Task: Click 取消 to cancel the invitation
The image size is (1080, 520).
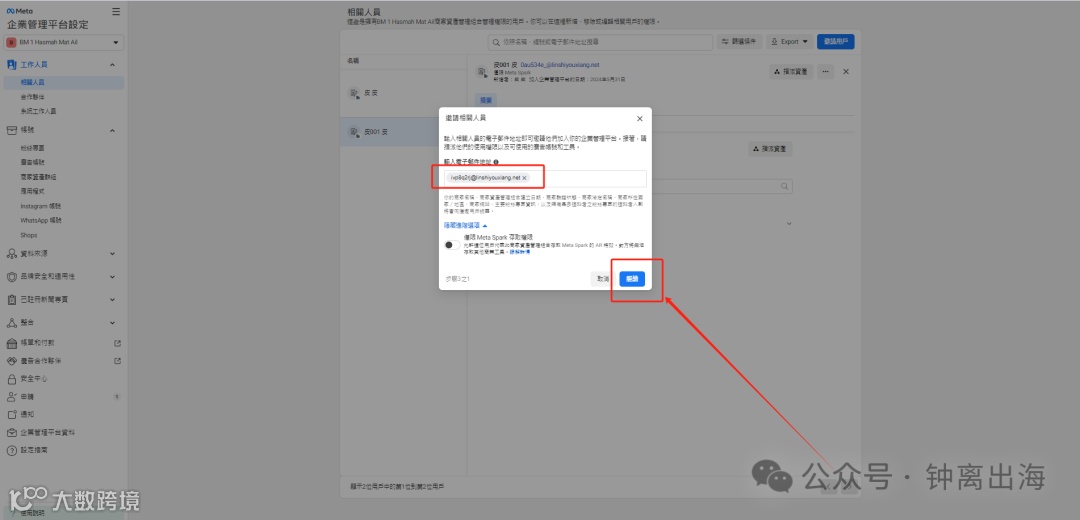Action: (x=603, y=279)
